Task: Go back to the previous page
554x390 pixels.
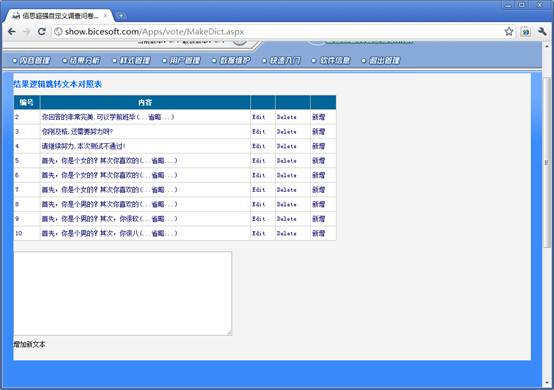Action: [x=12, y=31]
